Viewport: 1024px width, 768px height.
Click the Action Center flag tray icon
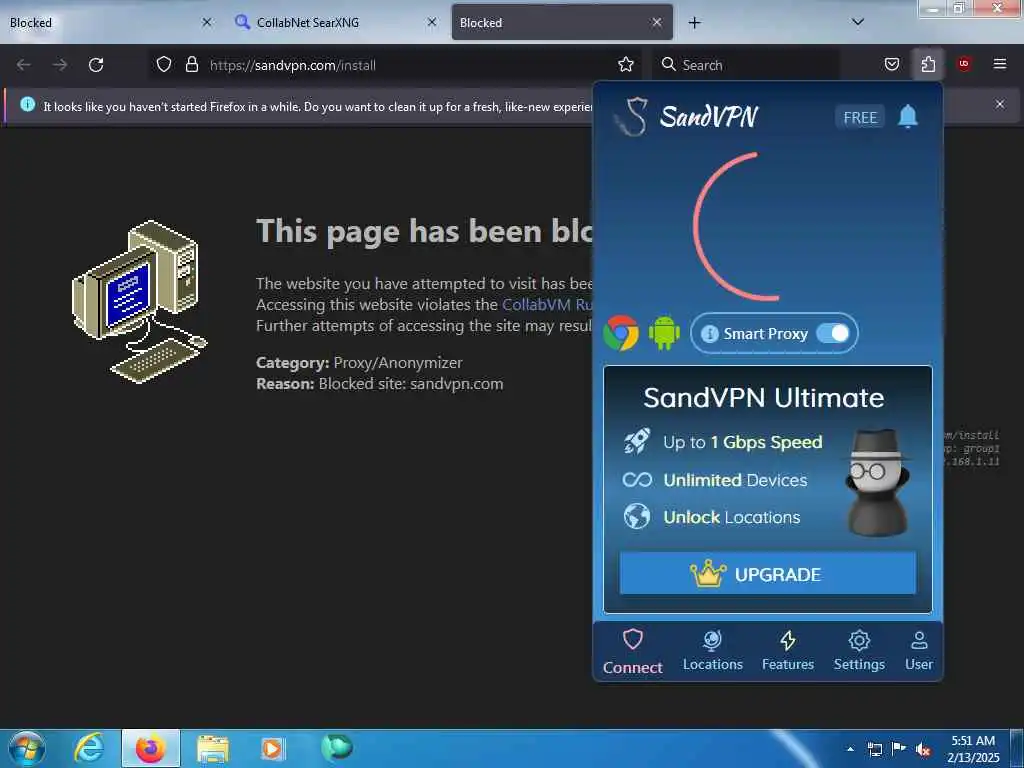(899, 748)
